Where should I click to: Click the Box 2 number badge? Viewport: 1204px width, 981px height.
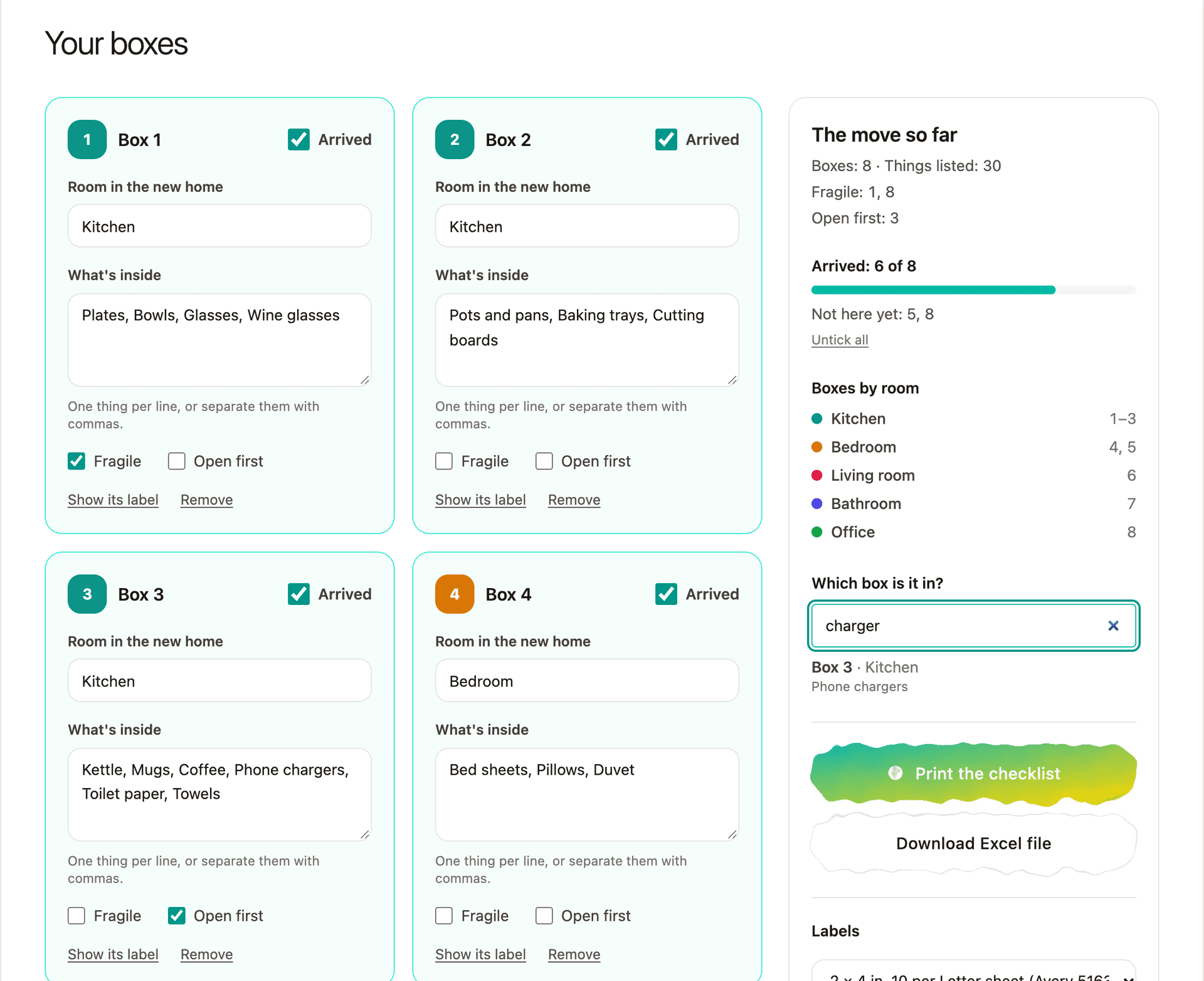(455, 139)
